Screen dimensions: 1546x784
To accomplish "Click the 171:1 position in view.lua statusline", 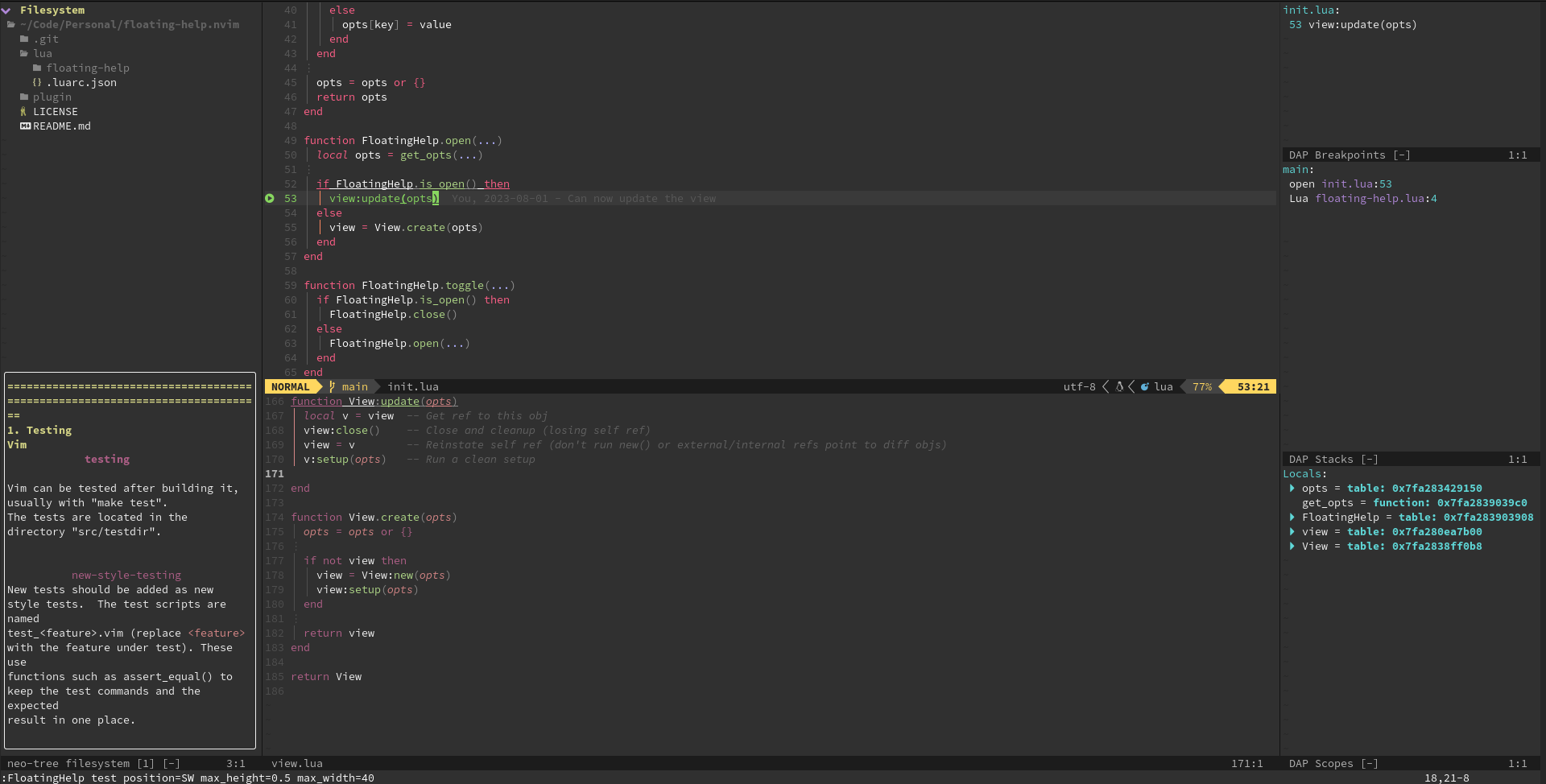I will [1246, 764].
